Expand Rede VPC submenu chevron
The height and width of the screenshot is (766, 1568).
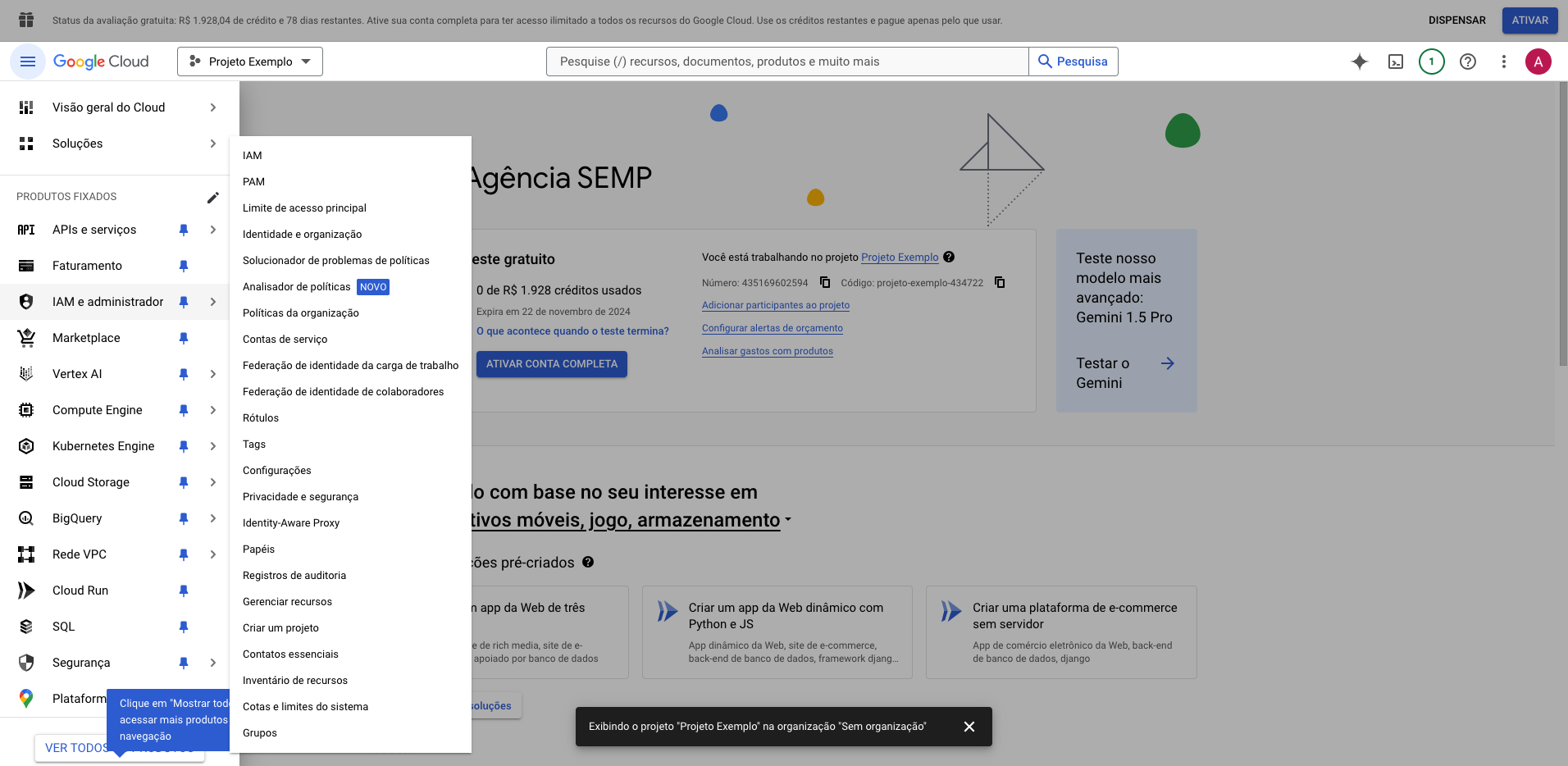pyautogui.click(x=213, y=554)
